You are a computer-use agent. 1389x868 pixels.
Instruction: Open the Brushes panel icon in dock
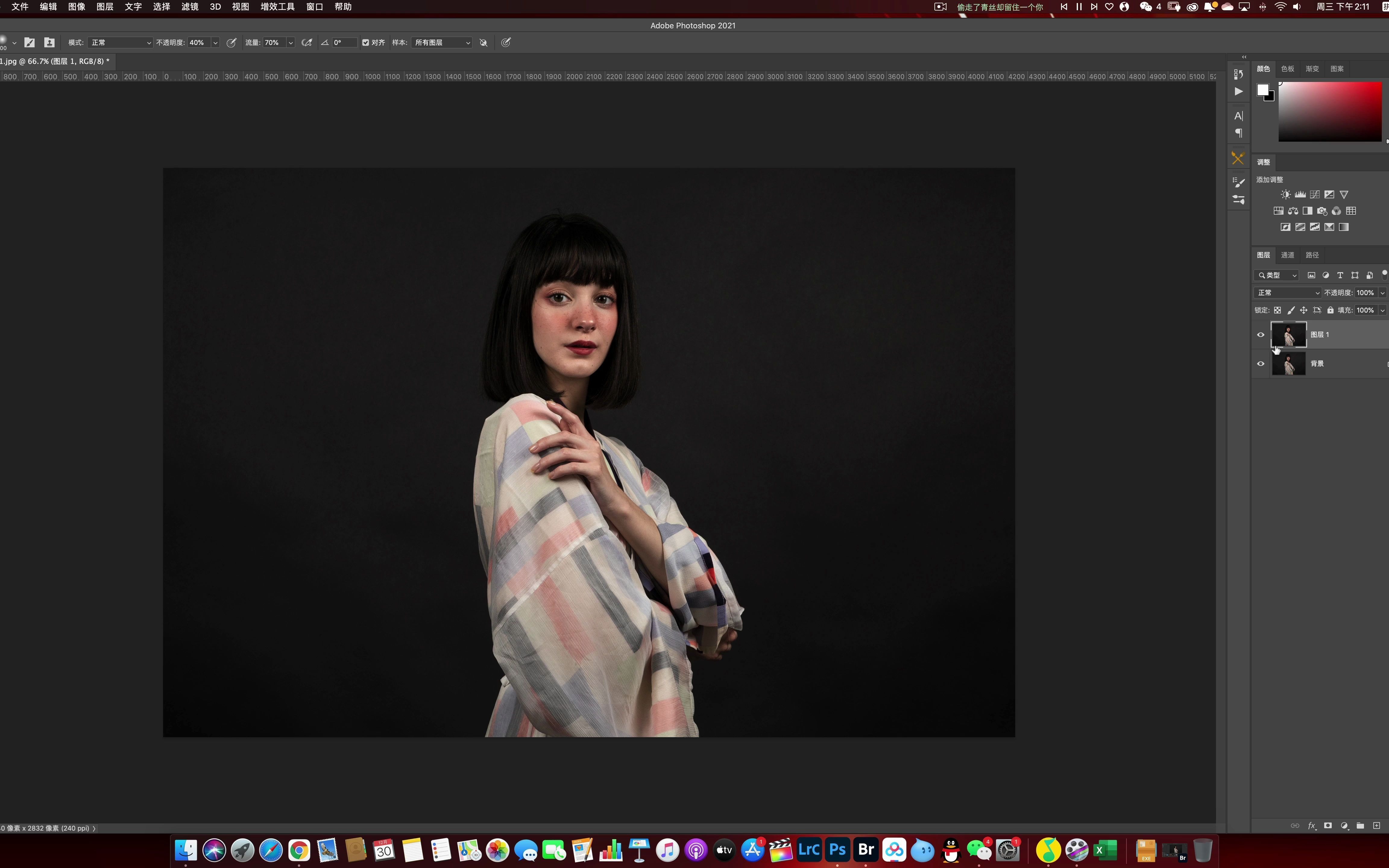point(1239,200)
